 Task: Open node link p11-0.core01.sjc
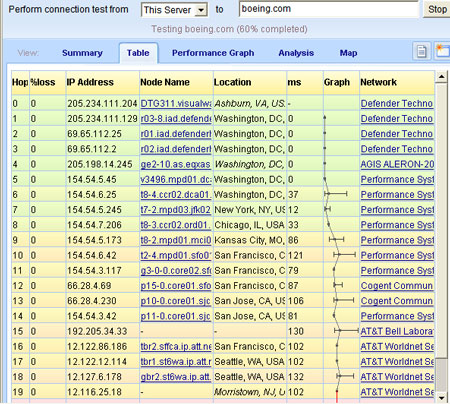[x=176, y=316]
